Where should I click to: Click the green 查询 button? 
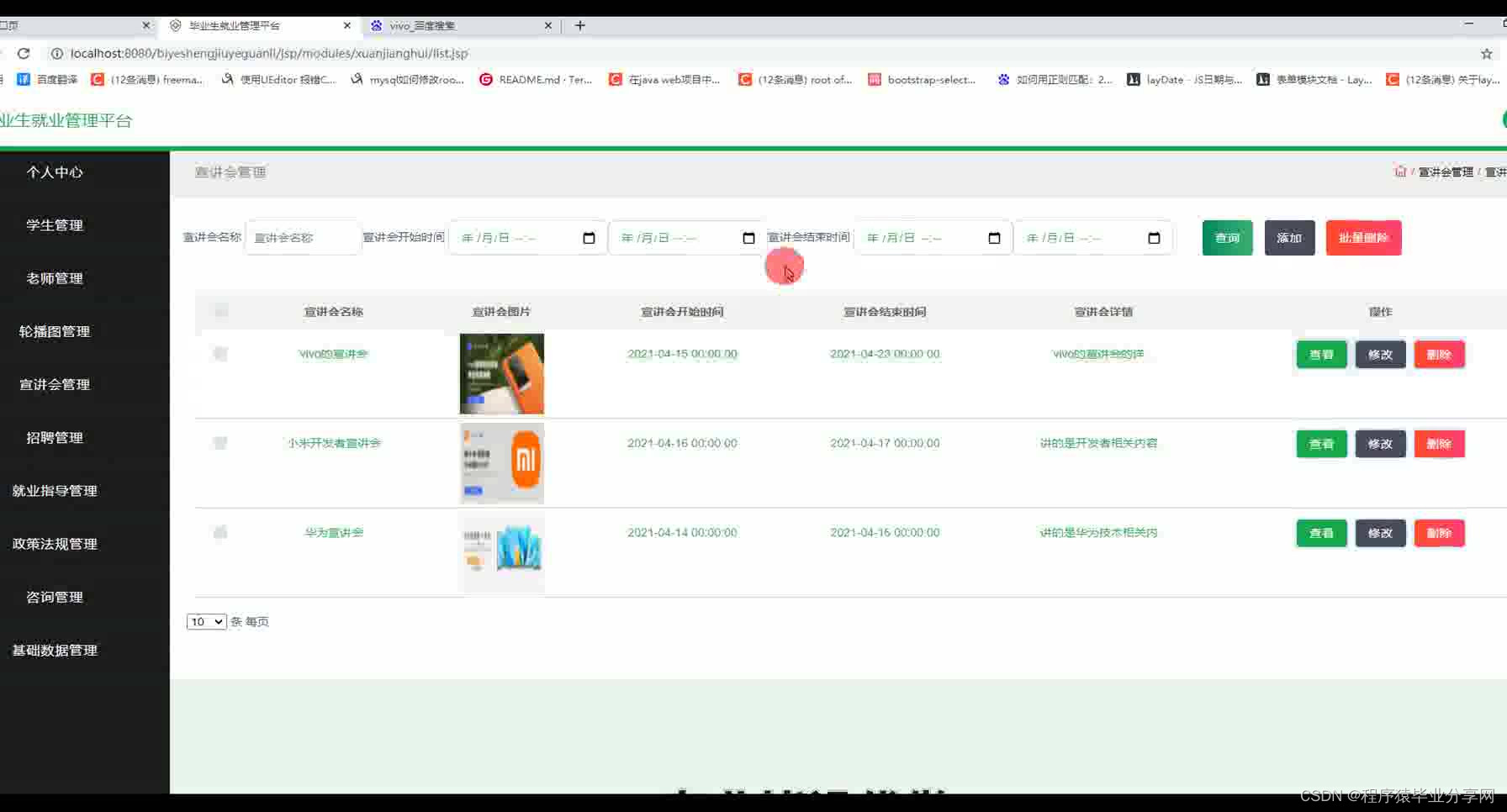(x=1227, y=238)
